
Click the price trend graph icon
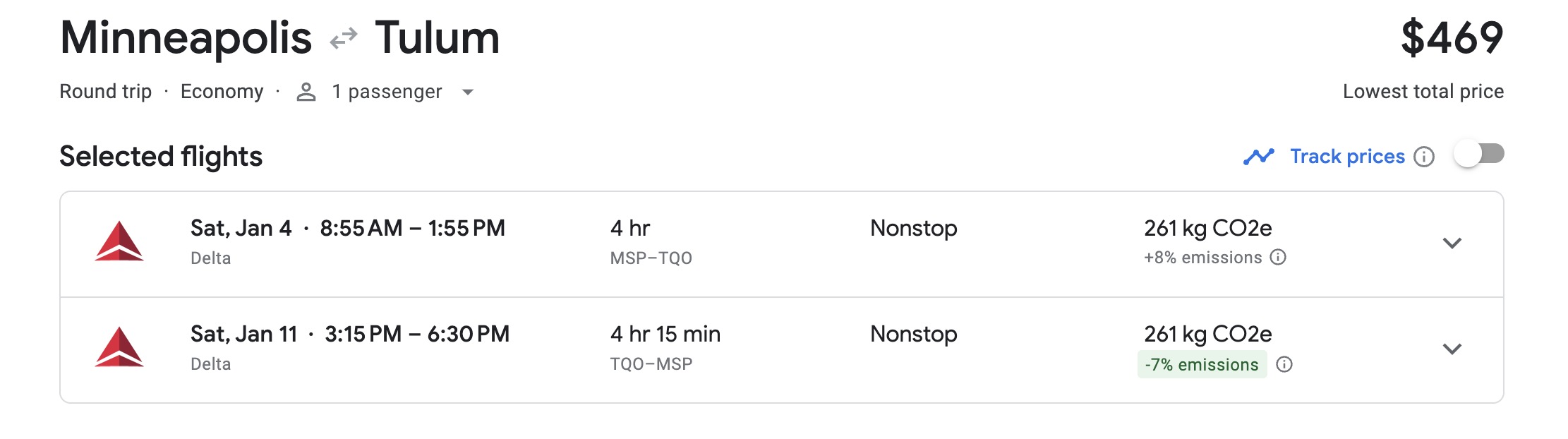tap(1259, 155)
